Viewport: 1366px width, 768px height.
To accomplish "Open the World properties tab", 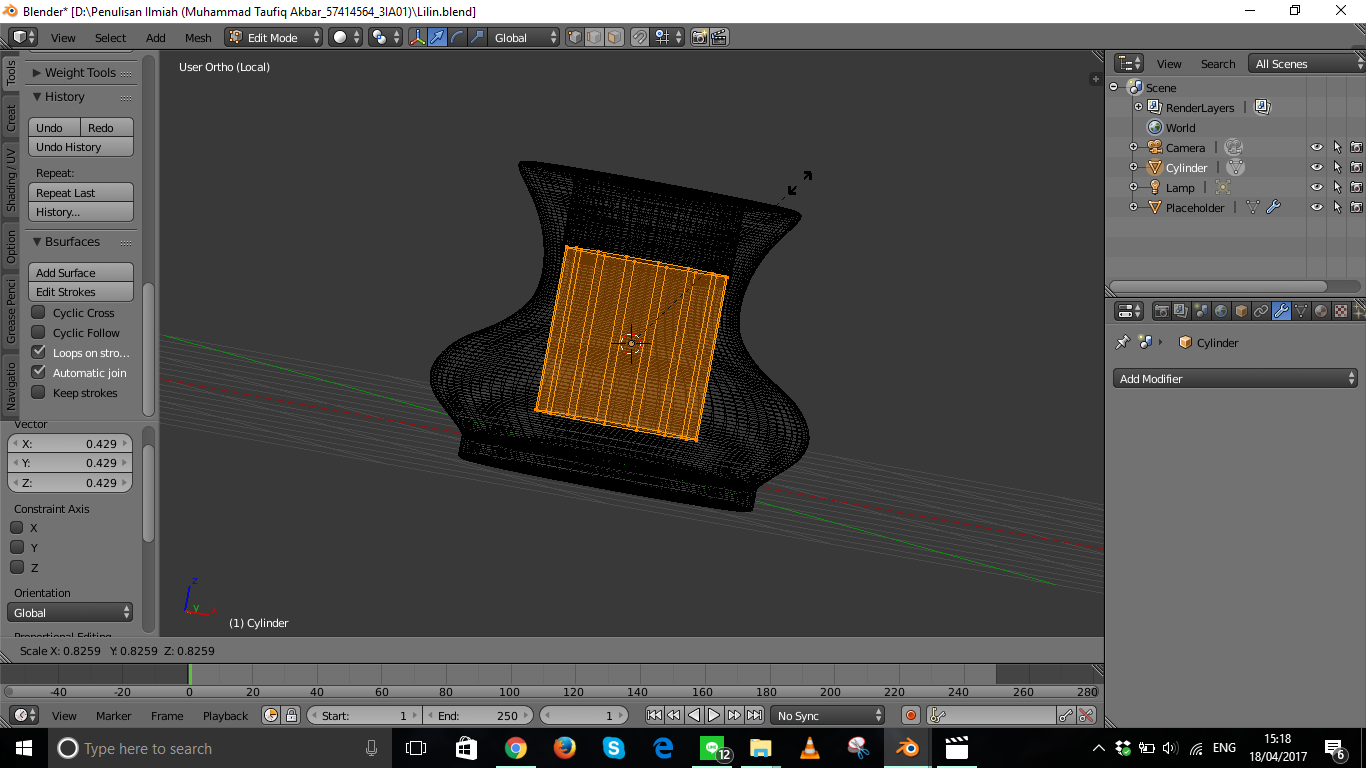I will coord(1221,311).
